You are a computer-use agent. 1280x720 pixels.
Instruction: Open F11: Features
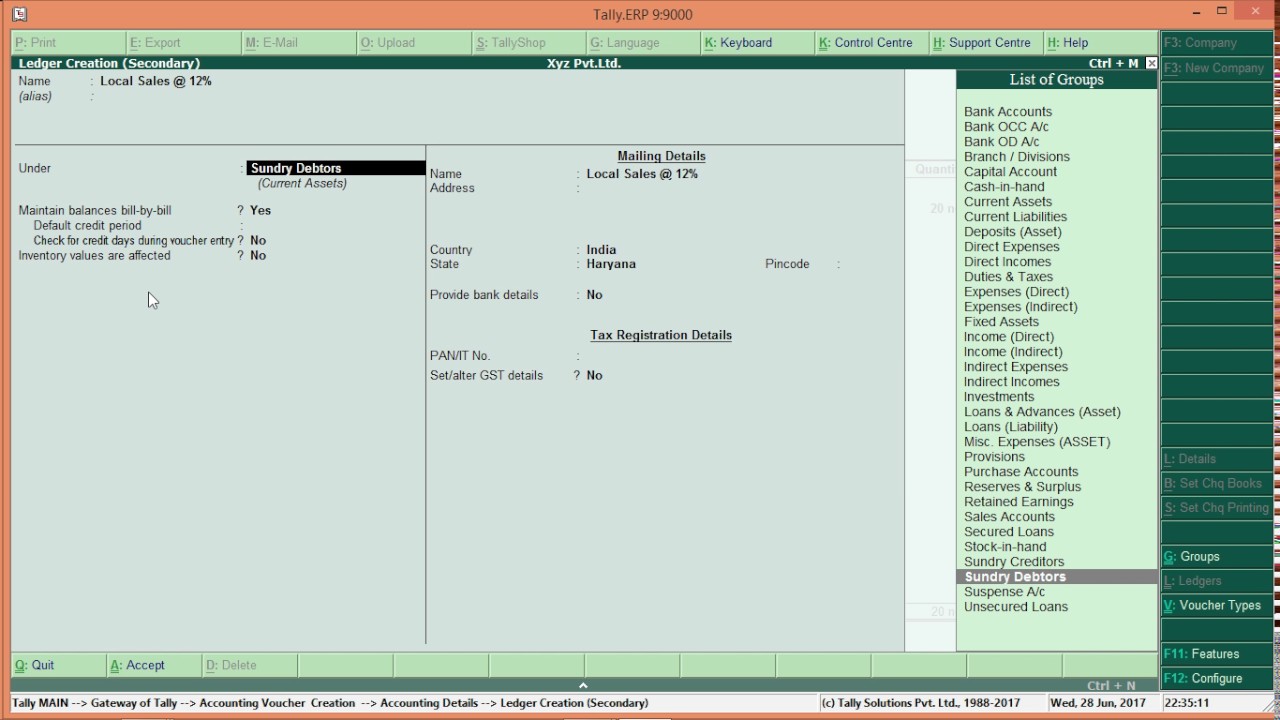tap(1217, 654)
